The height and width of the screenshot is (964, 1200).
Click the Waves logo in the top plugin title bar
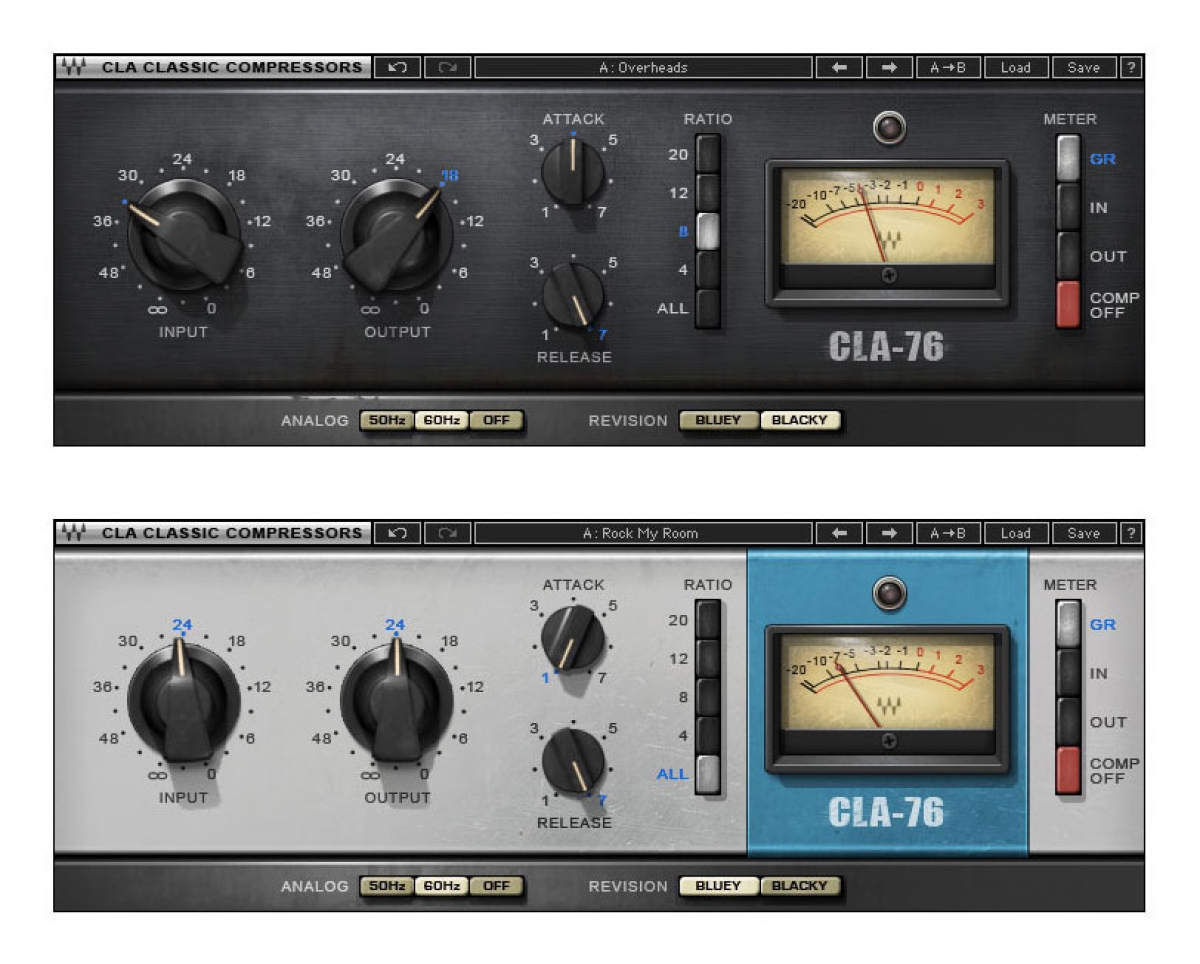pyautogui.click(x=72, y=68)
